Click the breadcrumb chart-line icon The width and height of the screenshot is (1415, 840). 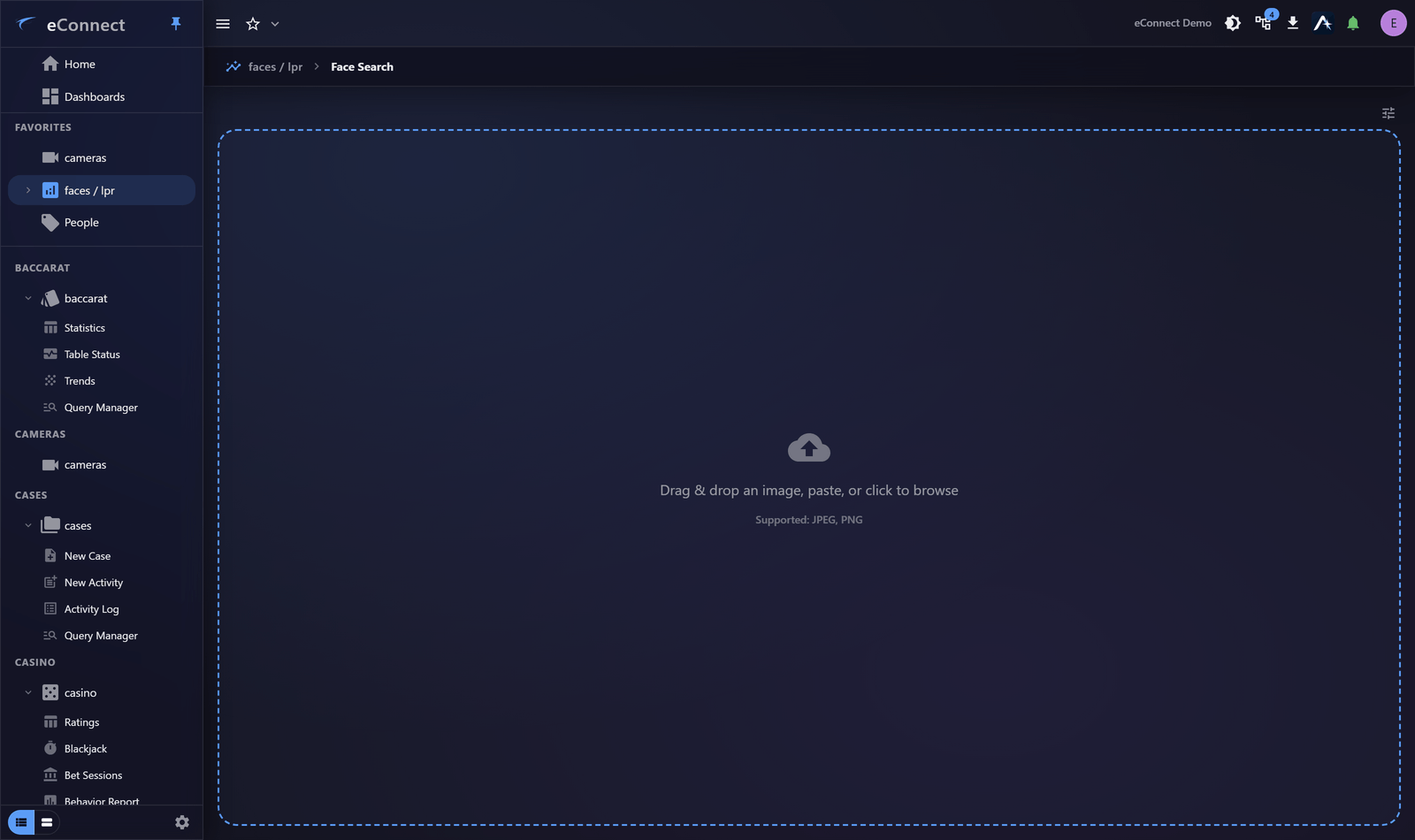pyautogui.click(x=233, y=66)
